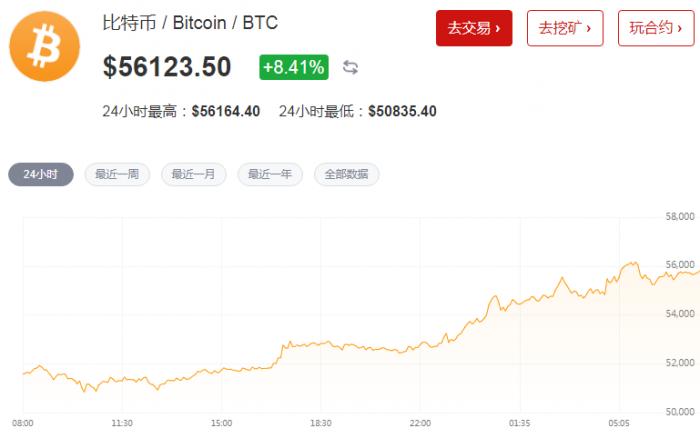Click the 08:00 x-axis time label
700x438 pixels.
point(22,424)
